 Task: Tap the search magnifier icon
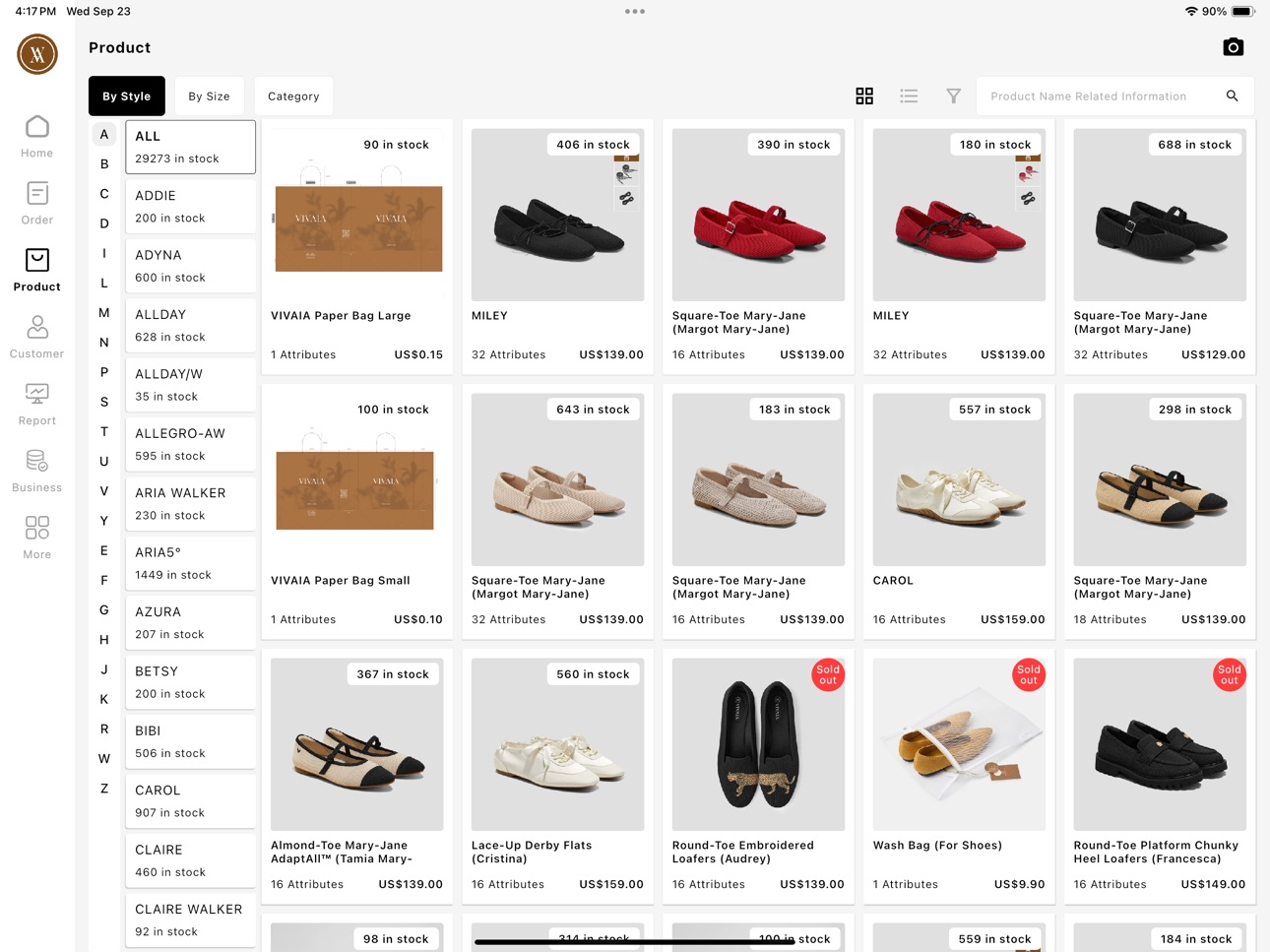click(1232, 95)
